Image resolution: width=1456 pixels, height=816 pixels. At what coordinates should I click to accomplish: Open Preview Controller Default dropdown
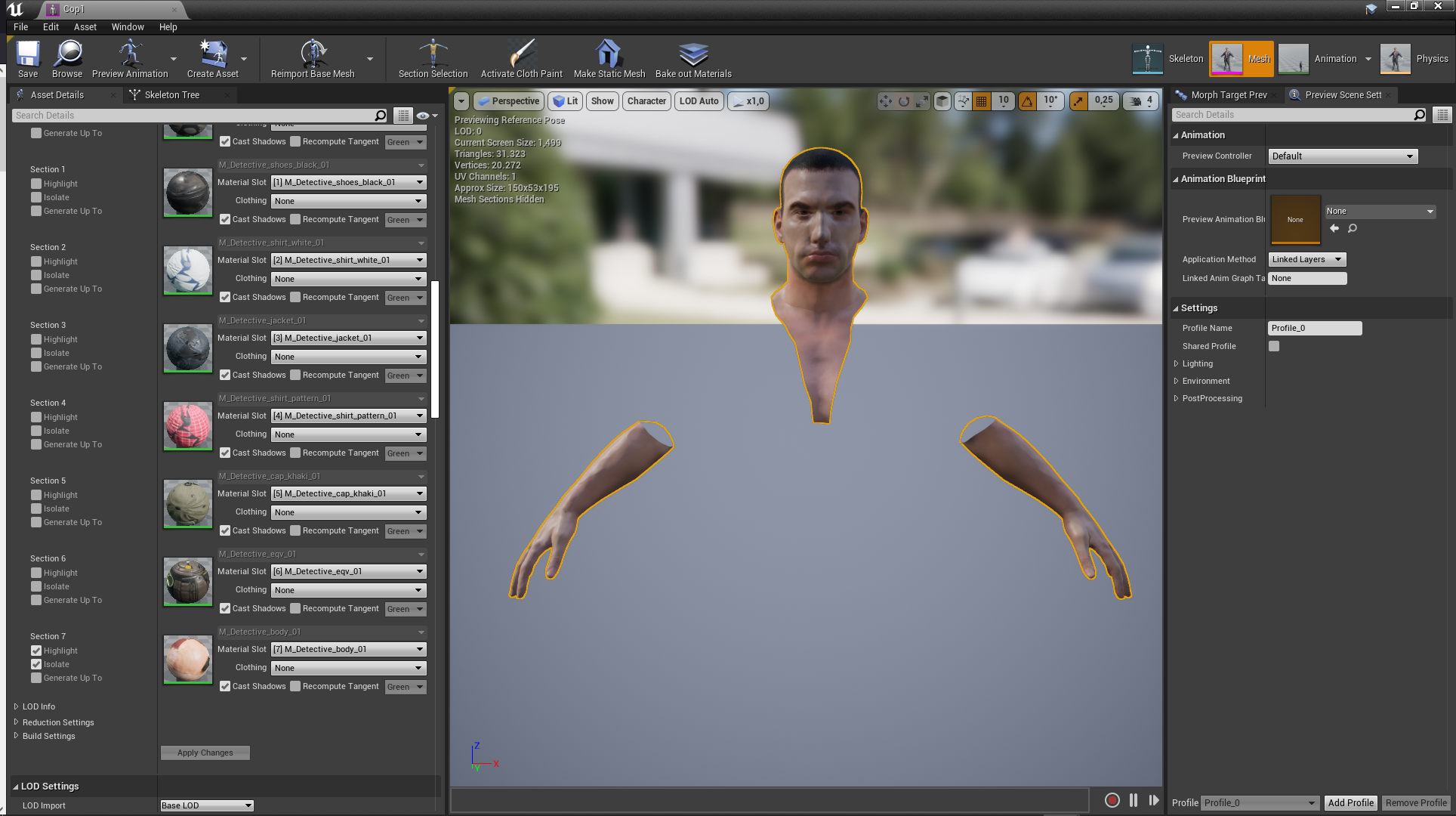tap(1343, 156)
